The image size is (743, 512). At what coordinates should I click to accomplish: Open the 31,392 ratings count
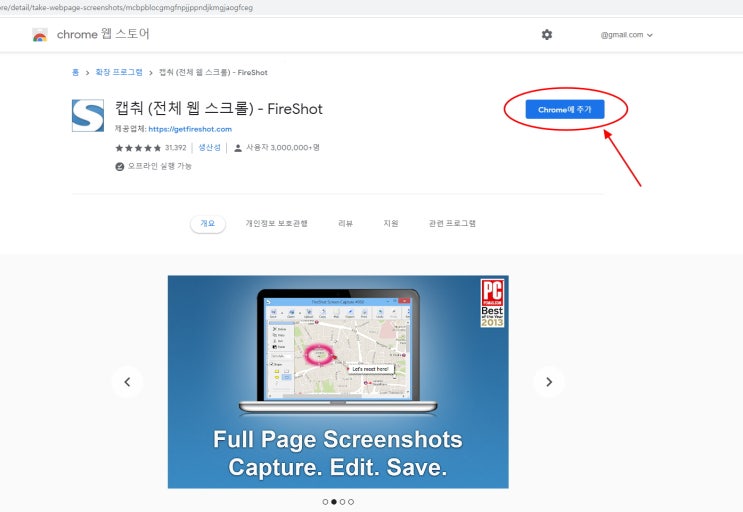click(x=175, y=148)
